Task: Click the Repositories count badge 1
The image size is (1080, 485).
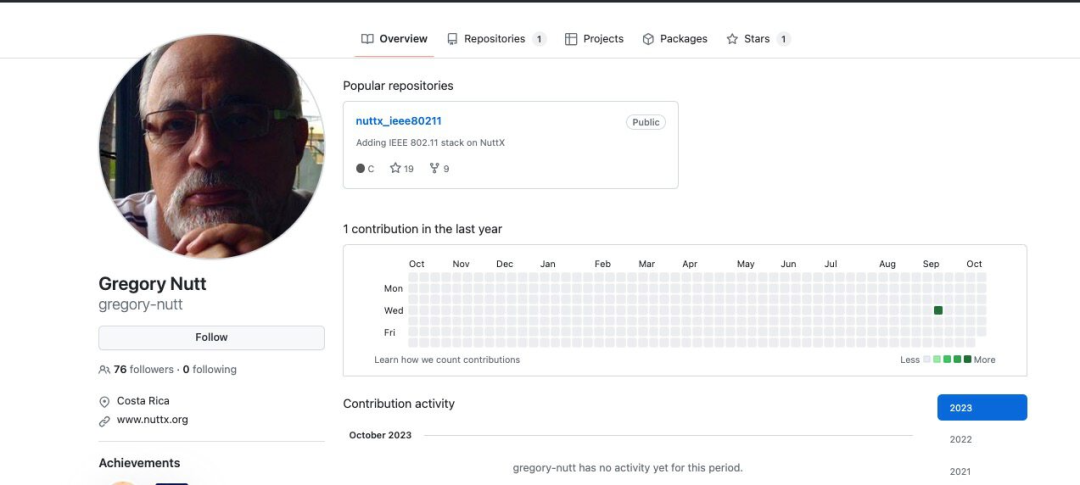Action: (539, 39)
